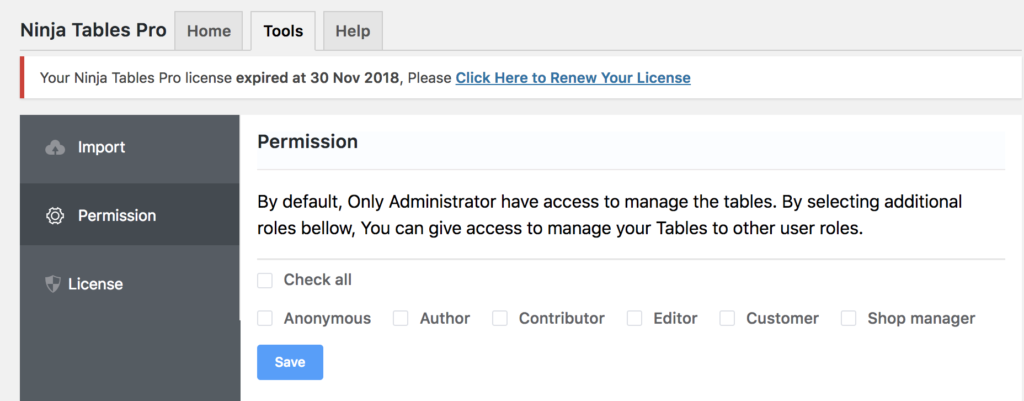
Task: Click Here to Renew Your License link
Action: point(573,78)
